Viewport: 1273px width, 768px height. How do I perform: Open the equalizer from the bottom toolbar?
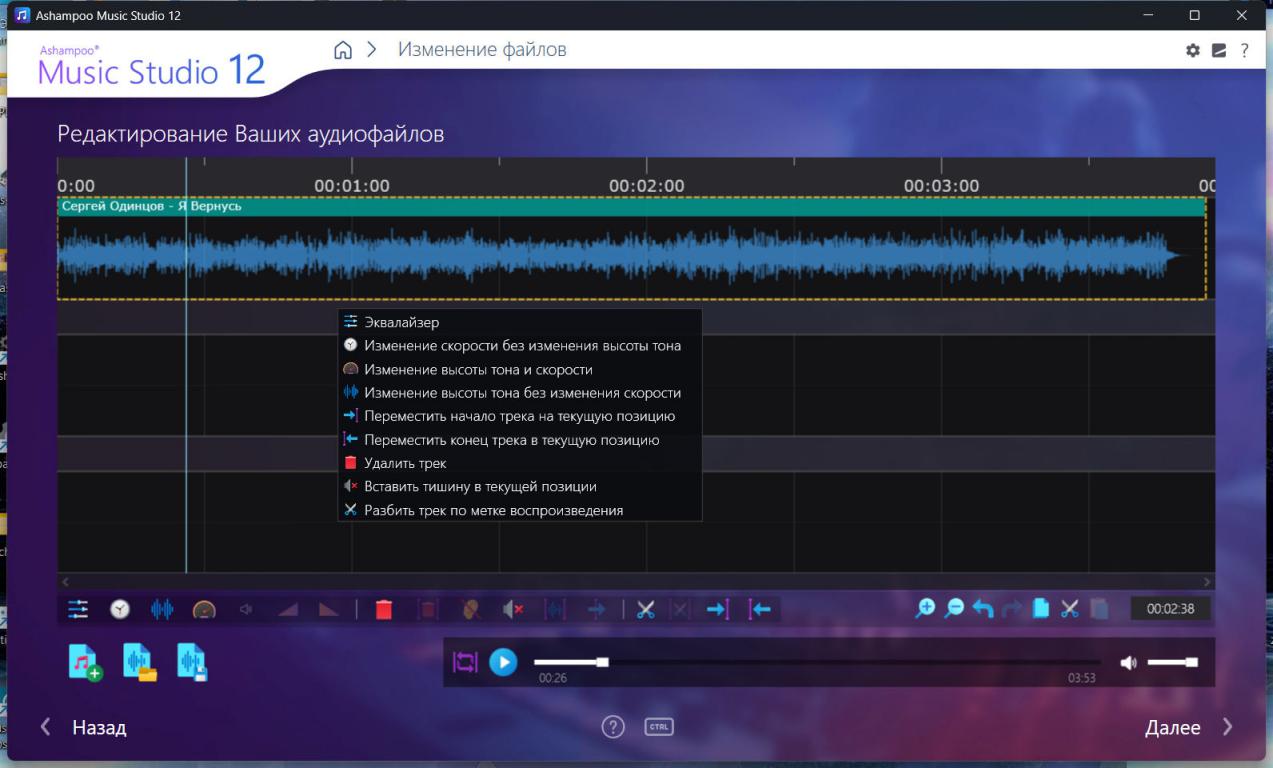coord(78,609)
